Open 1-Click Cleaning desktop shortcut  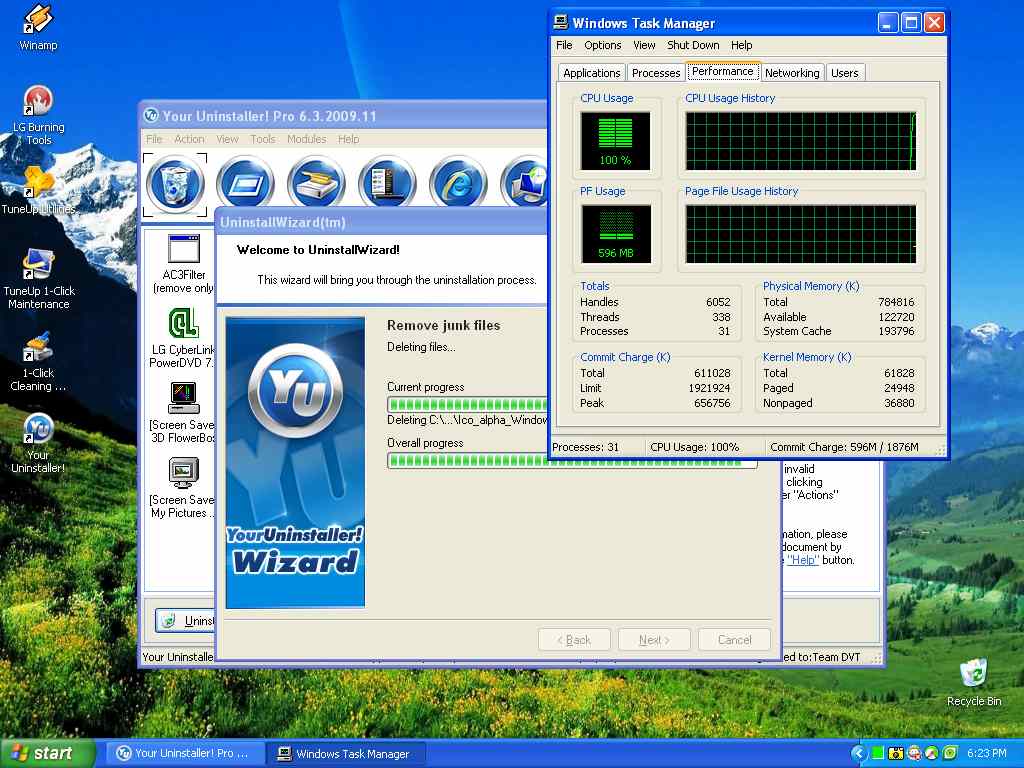point(38,362)
